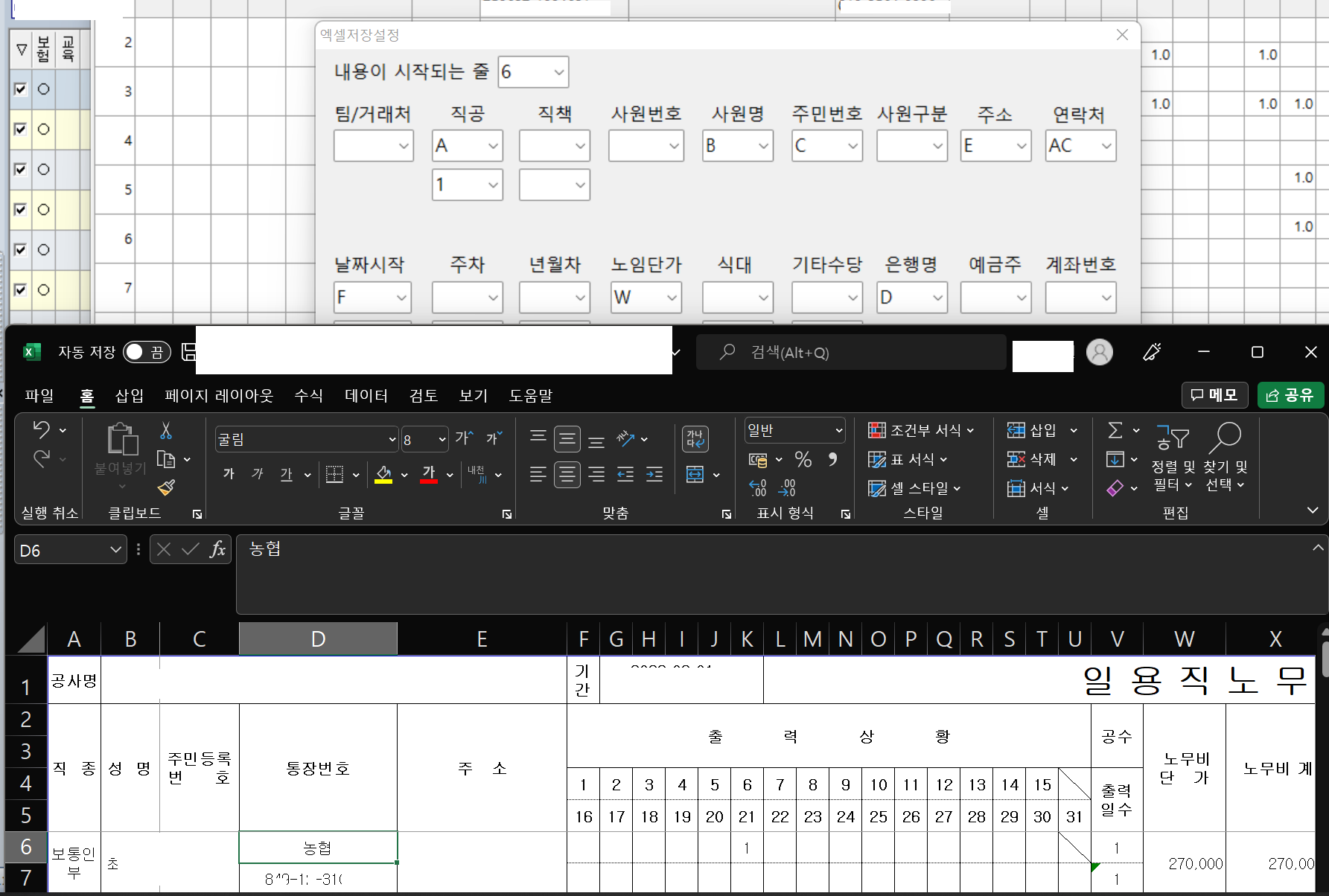Image resolution: width=1329 pixels, height=896 pixels.
Task: Click the Cut scissors icon
Action: 166,431
